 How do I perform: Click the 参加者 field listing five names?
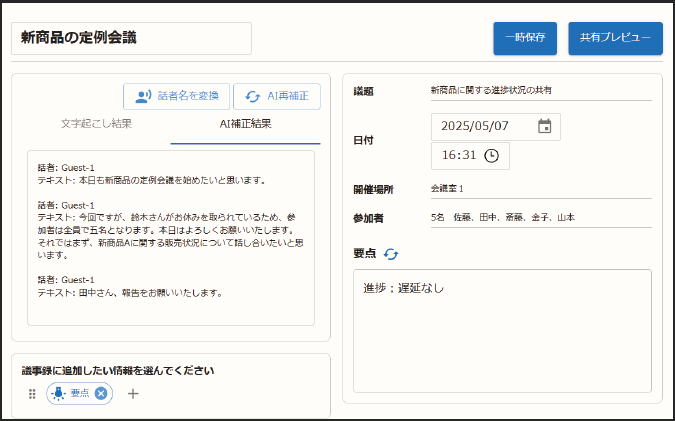pos(541,218)
